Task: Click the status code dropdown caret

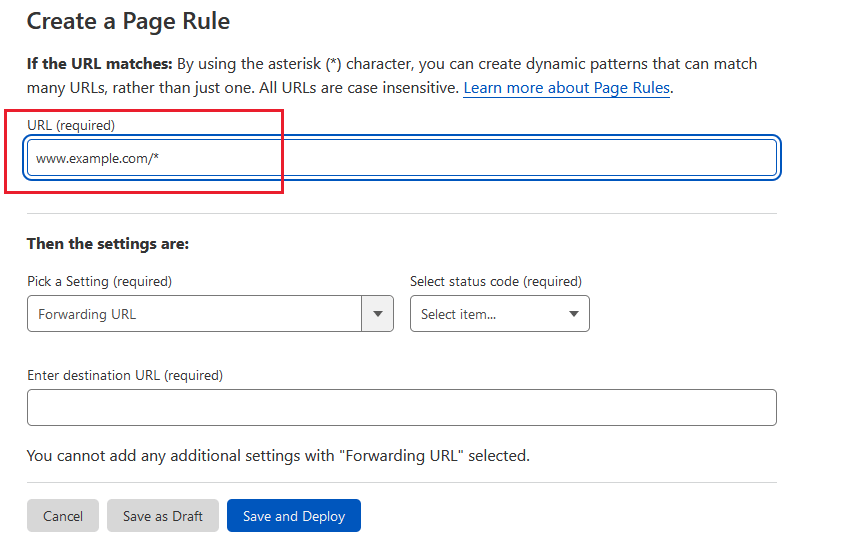Action: click(574, 314)
